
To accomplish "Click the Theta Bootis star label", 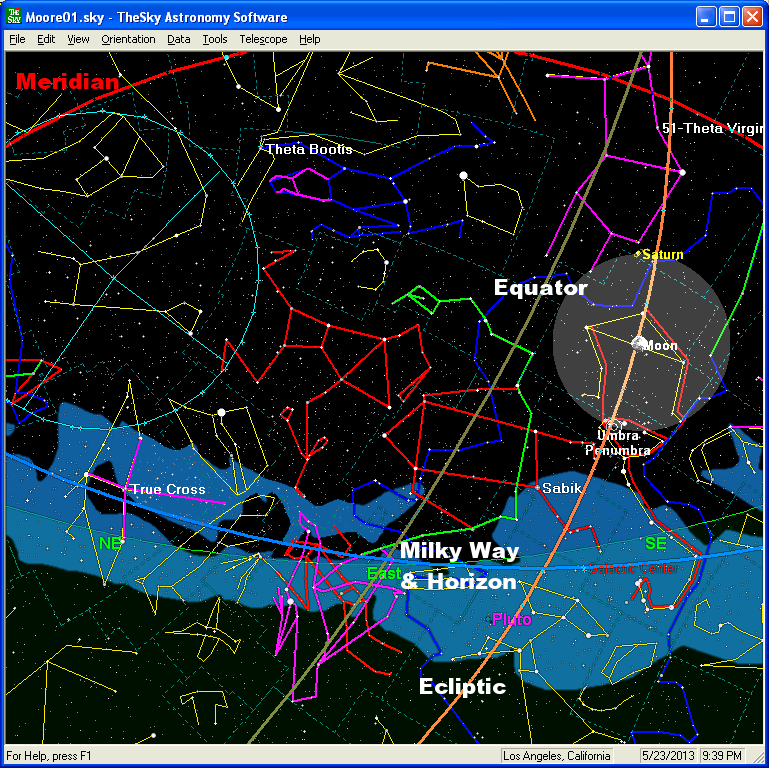I will click(308, 149).
